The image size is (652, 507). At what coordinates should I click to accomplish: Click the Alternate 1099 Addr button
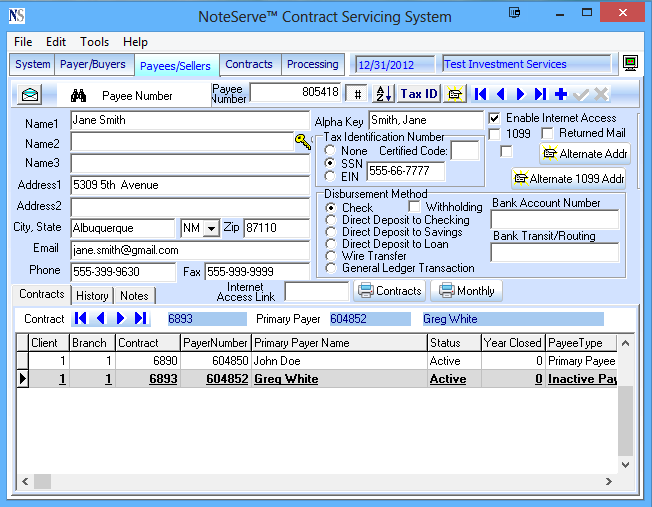(568, 179)
